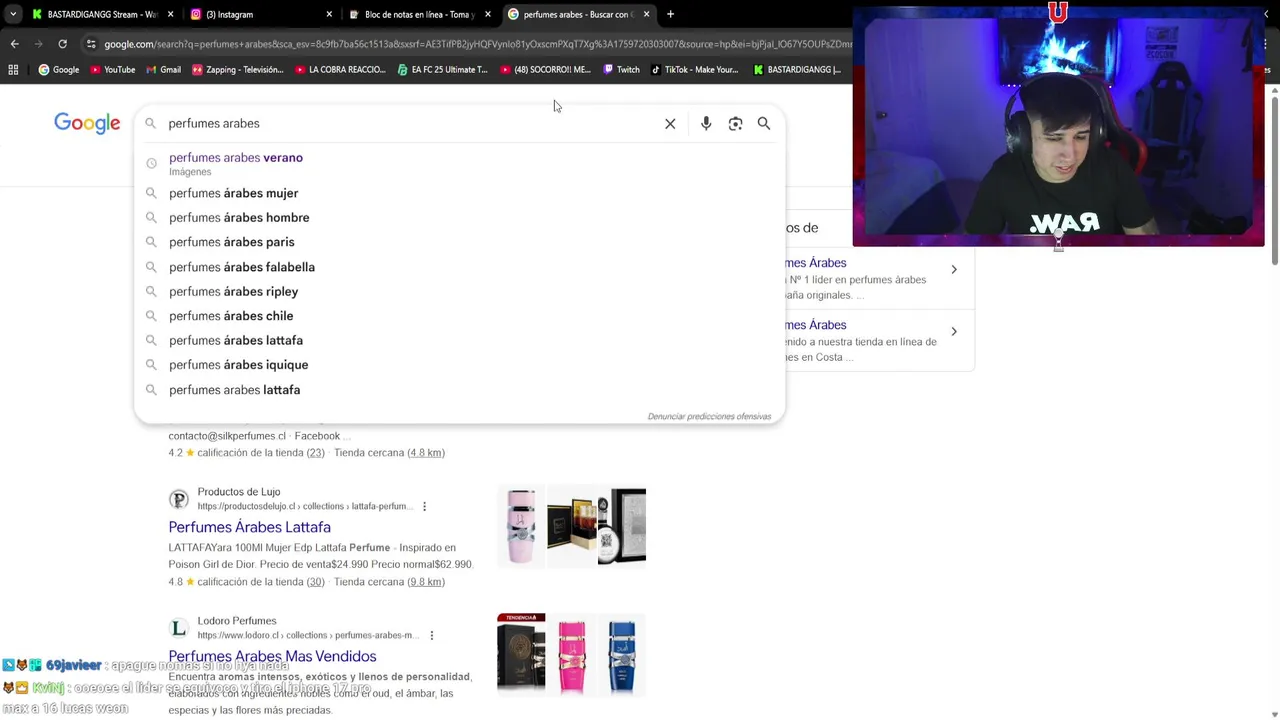Select suggestion perfumes árabes mujer

point(459,193)
